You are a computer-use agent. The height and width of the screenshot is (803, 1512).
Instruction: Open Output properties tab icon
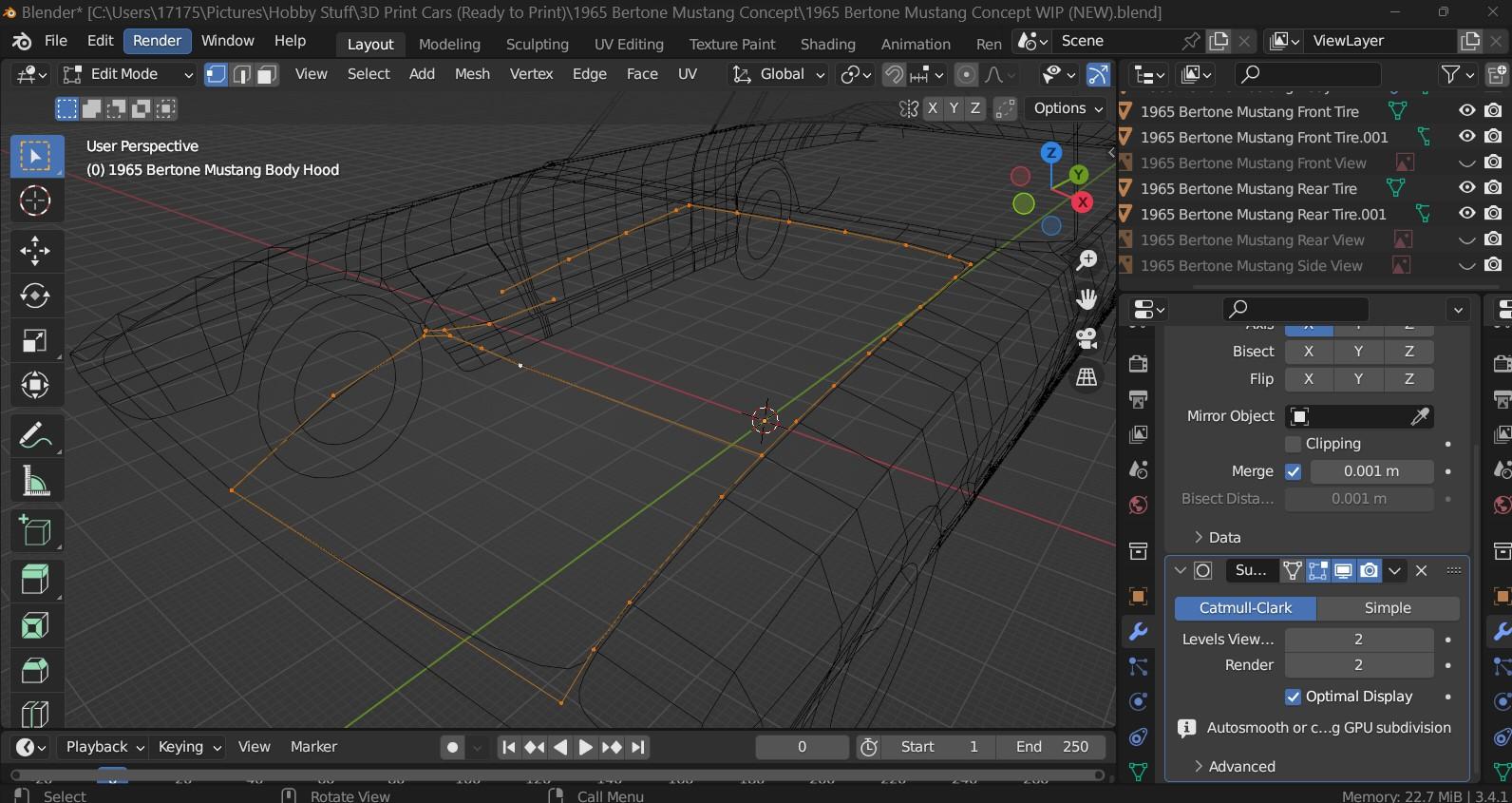click(1138, 398)
